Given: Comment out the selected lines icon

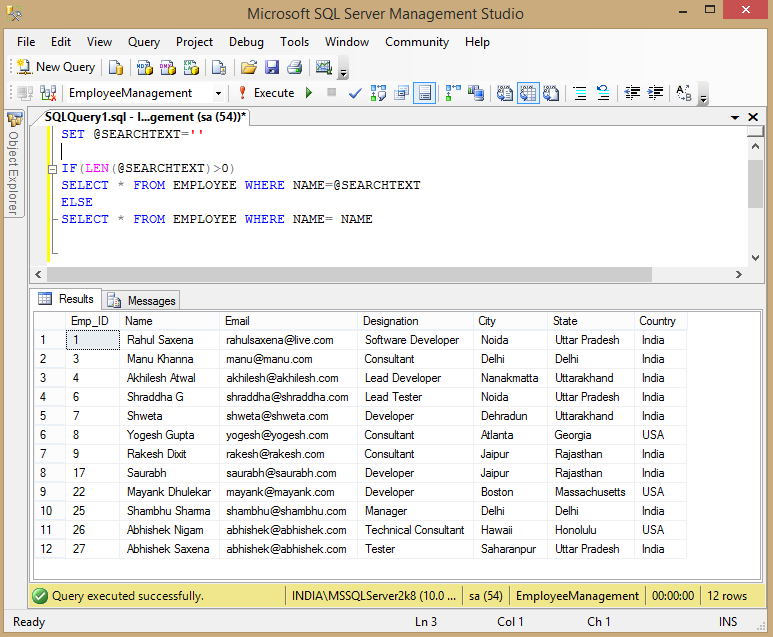Looking at the screenshot, I should pyautogui.click(x=580, y=93).
